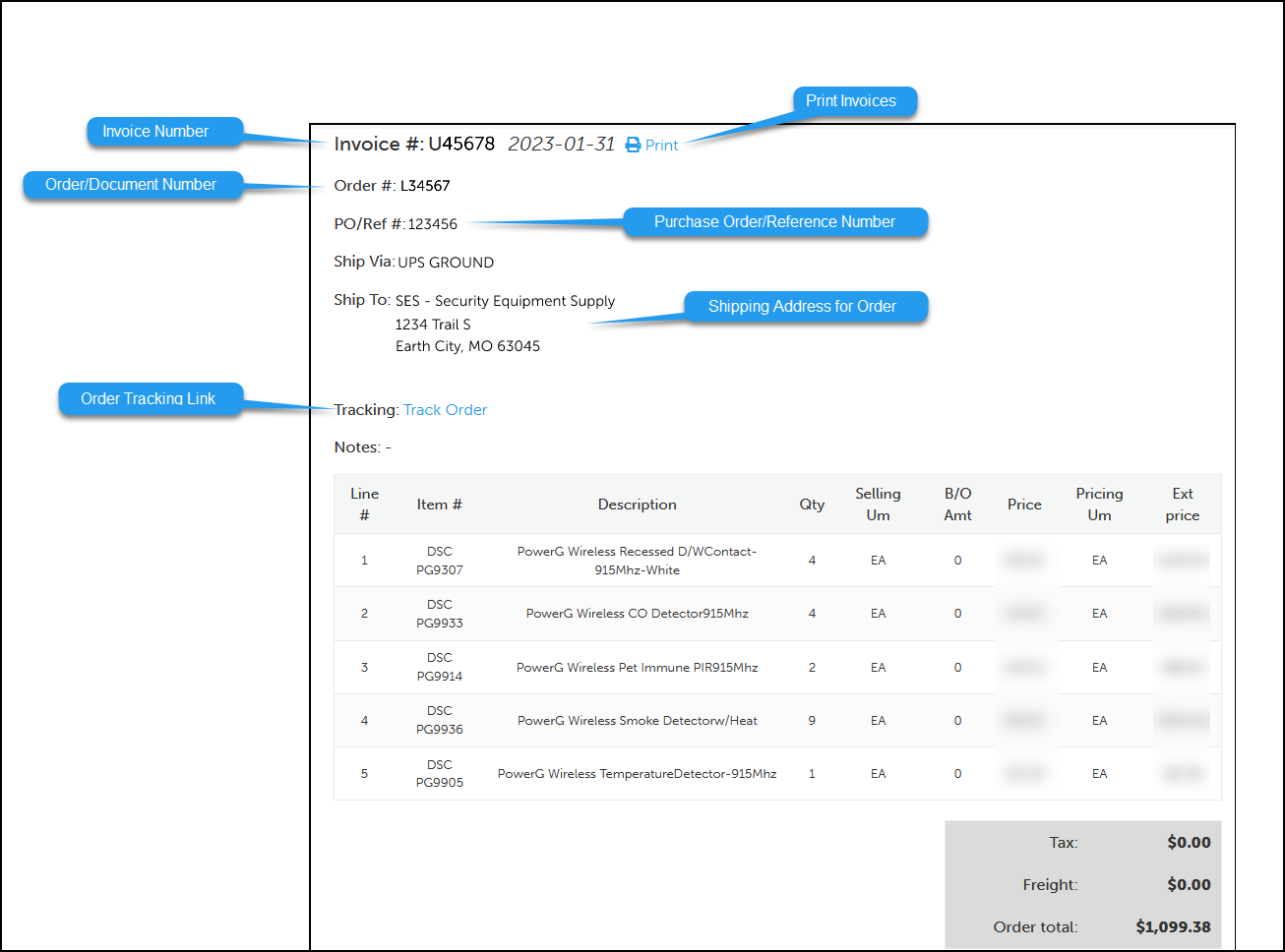This screenshot has height=952, width=1285.
Task: Click the Selling Um column header
Action: [878, 505]
